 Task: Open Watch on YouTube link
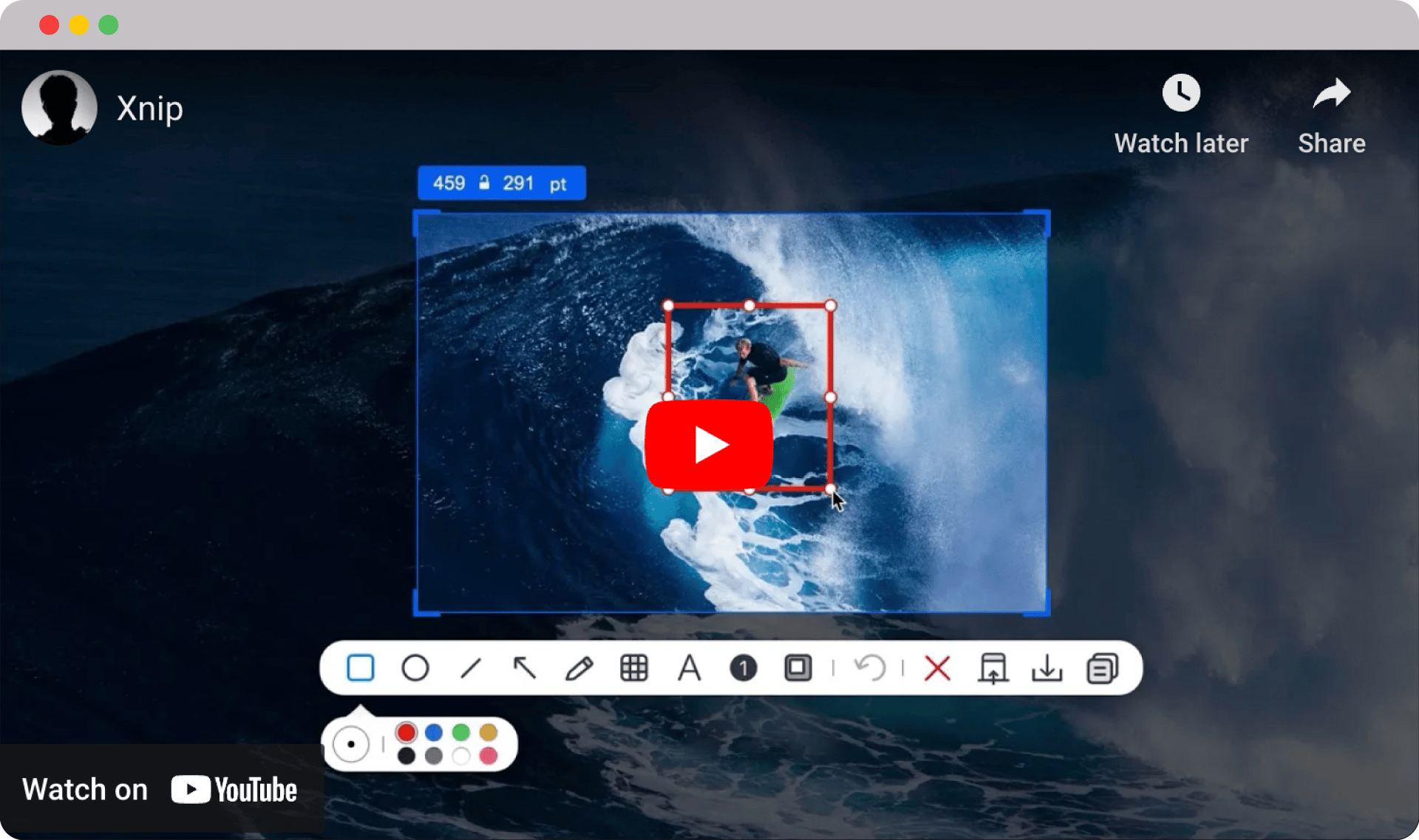pos(160,790)
